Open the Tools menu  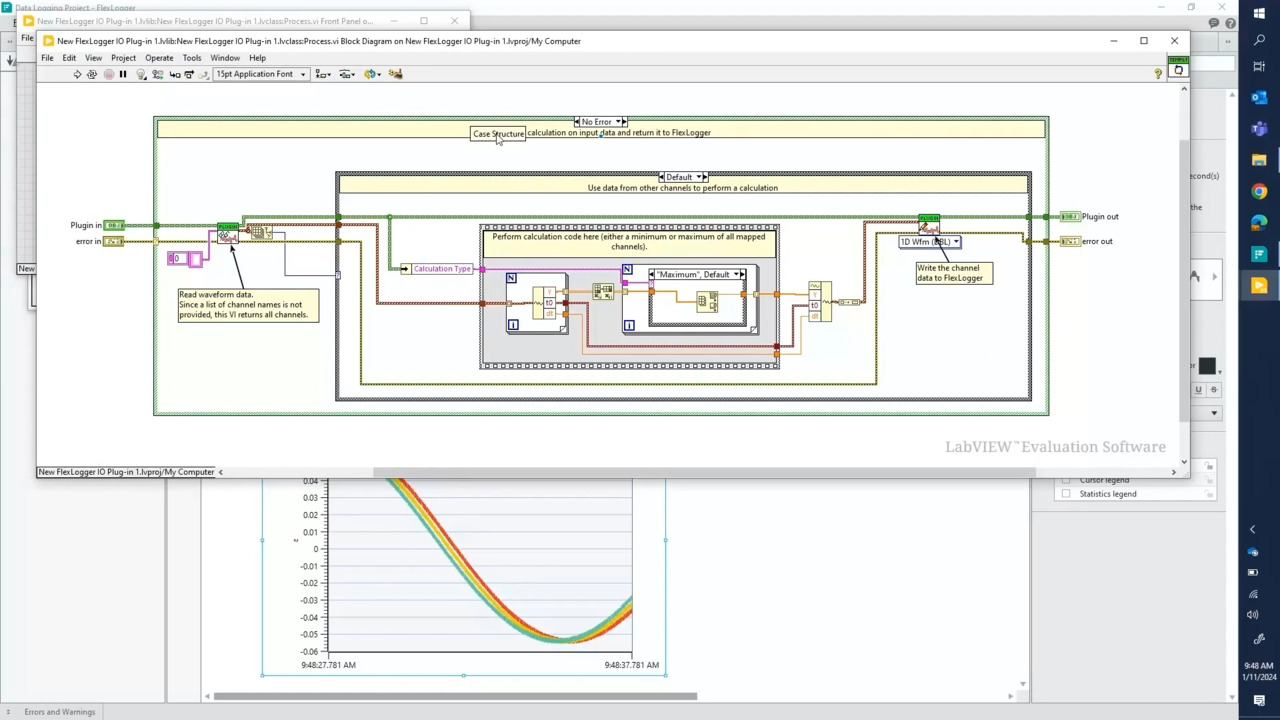pyautogui.click(x=191, y=58)
